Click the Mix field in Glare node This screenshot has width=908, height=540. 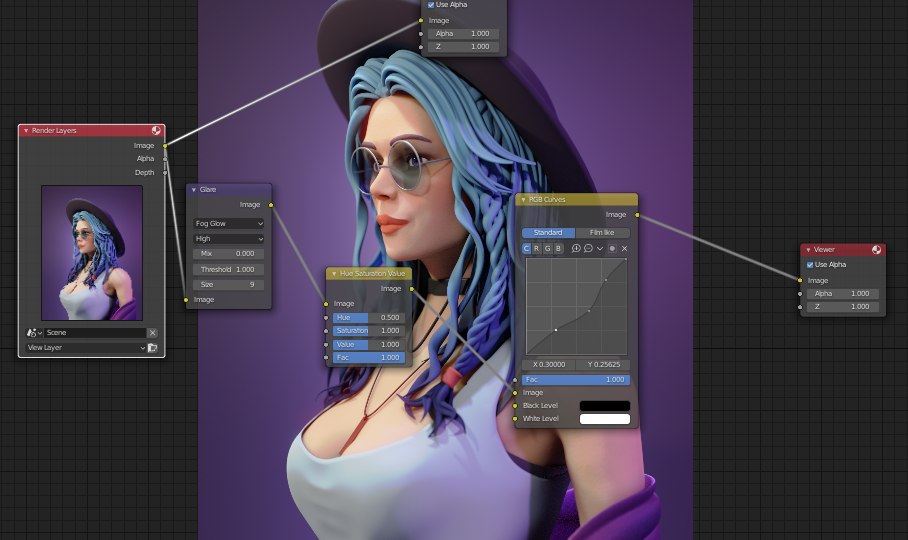click(x=228, y=254)
